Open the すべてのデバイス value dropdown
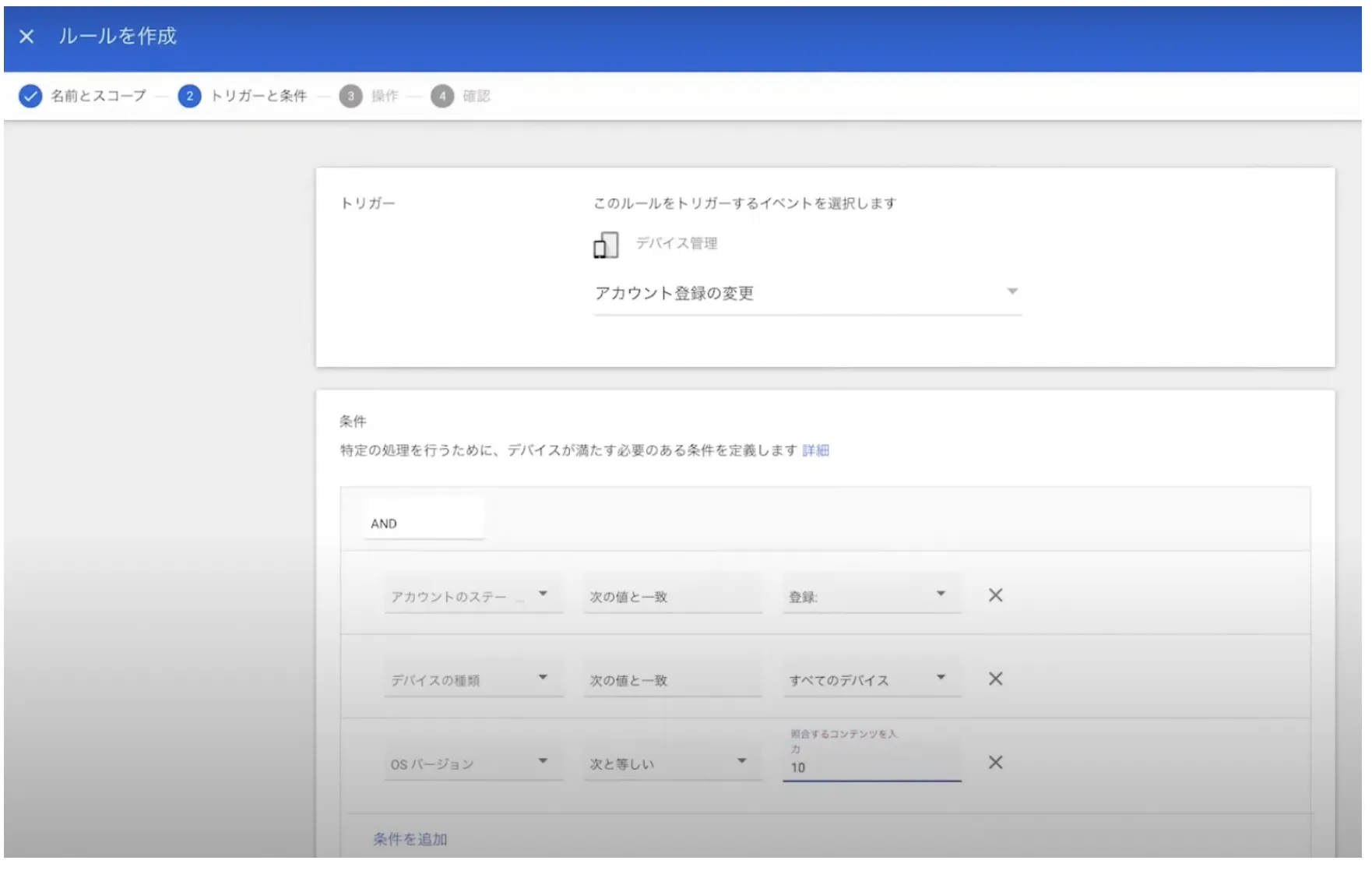This screenshot has width=1372, height=871. 871,678
